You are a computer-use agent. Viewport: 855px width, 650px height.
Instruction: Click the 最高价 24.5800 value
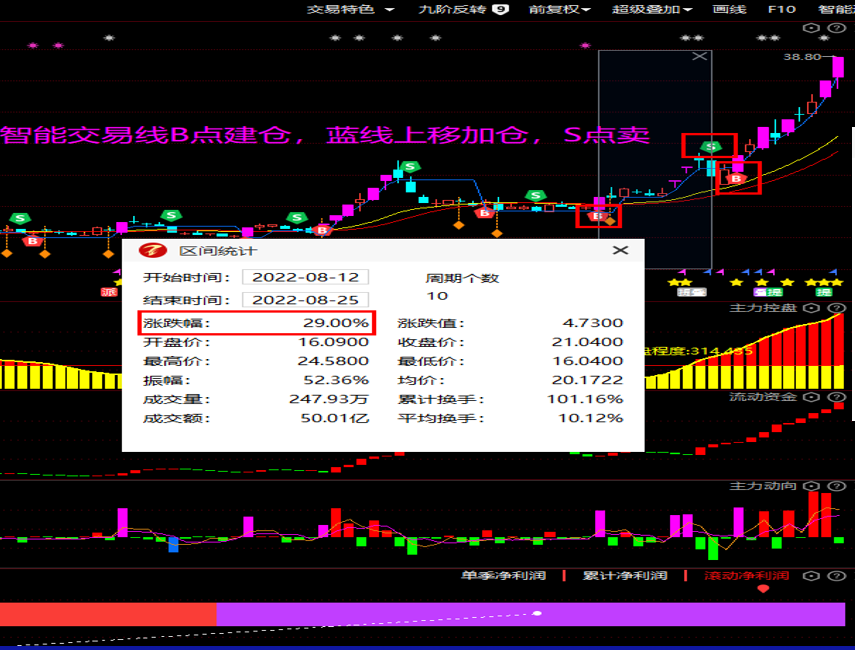[x=333, y=360]
